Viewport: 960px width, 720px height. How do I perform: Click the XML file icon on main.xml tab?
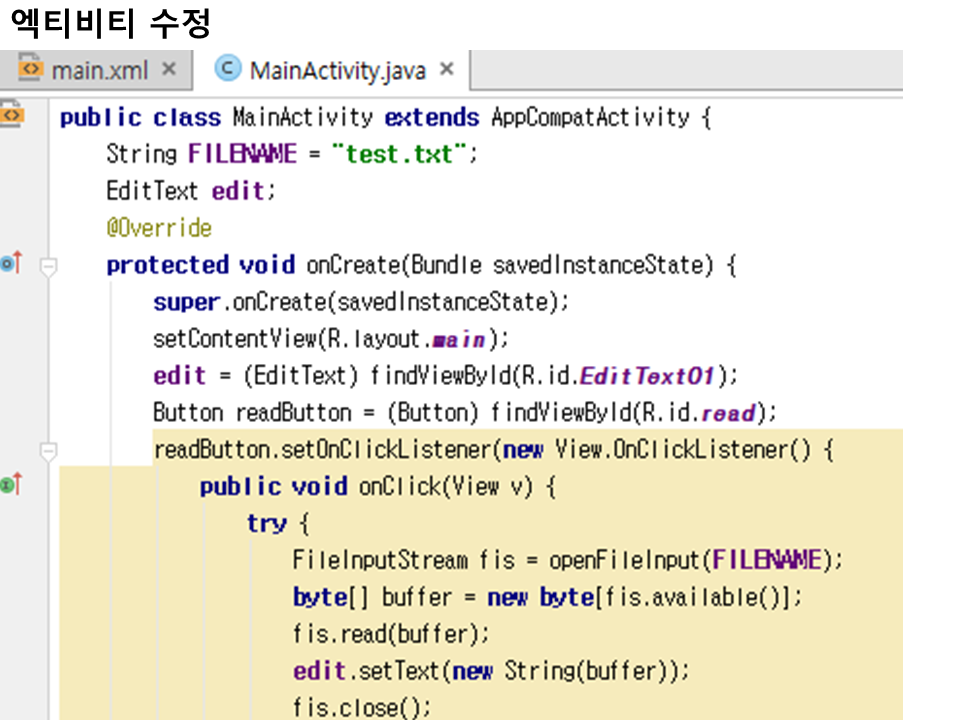31,70
